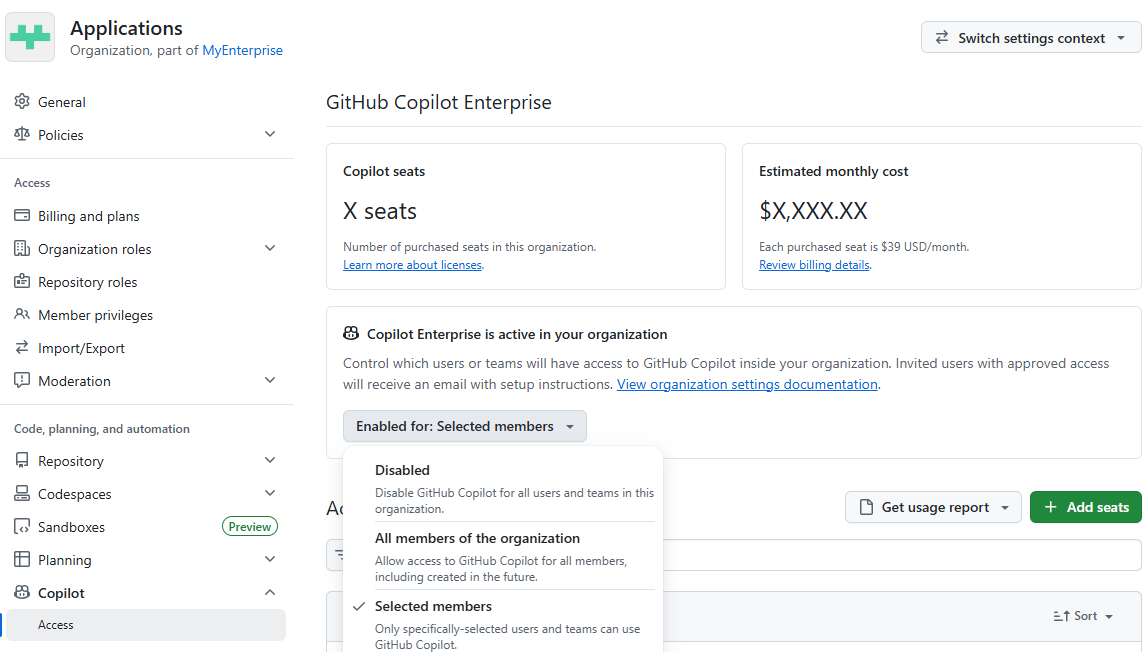Open the Sort dropdown
The height and width of the screenshot is (652, 1145).
click(1084, 616)
